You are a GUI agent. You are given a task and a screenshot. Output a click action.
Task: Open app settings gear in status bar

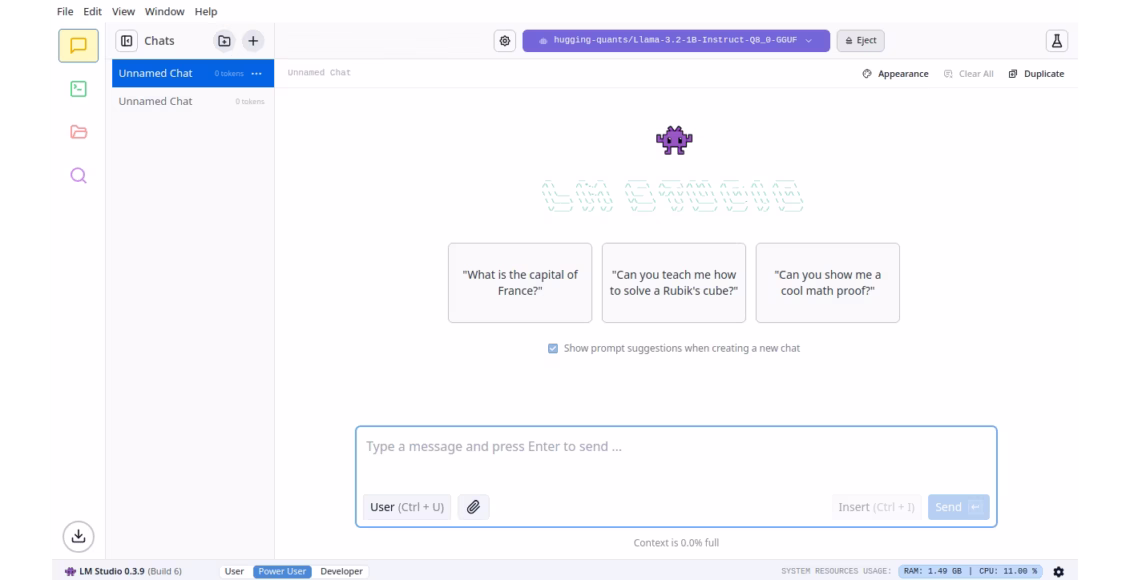tap(1059, 571)
